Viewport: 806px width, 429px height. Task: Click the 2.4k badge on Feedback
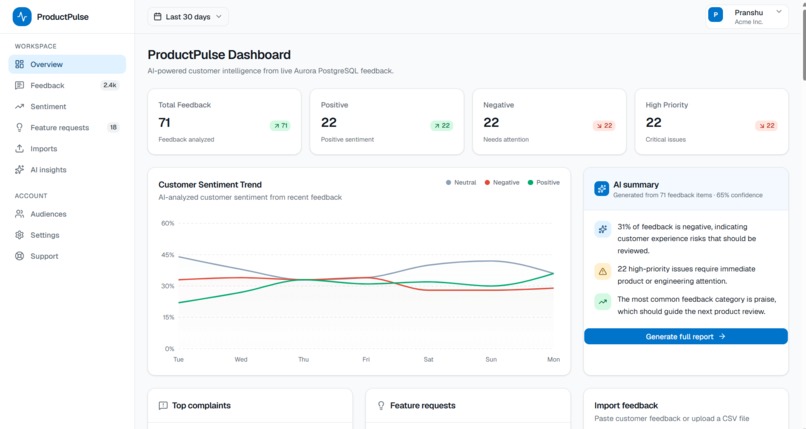click(x=109, y=85)
